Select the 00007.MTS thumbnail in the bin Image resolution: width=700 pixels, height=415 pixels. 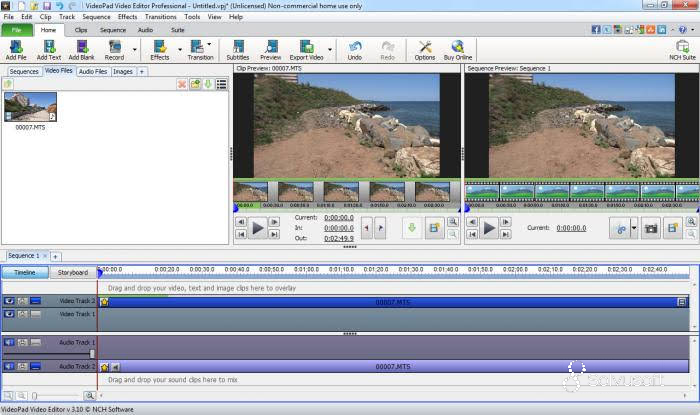(30, 107)
